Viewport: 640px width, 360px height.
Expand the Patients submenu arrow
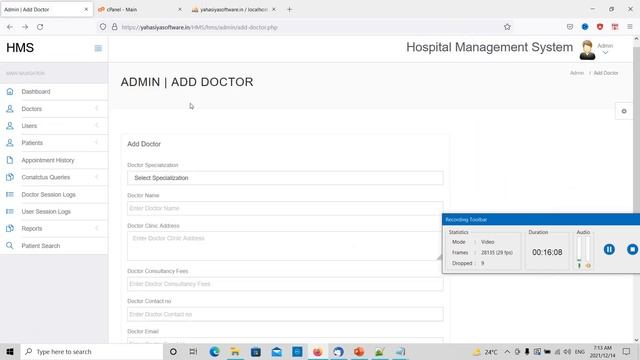point(97,143)
